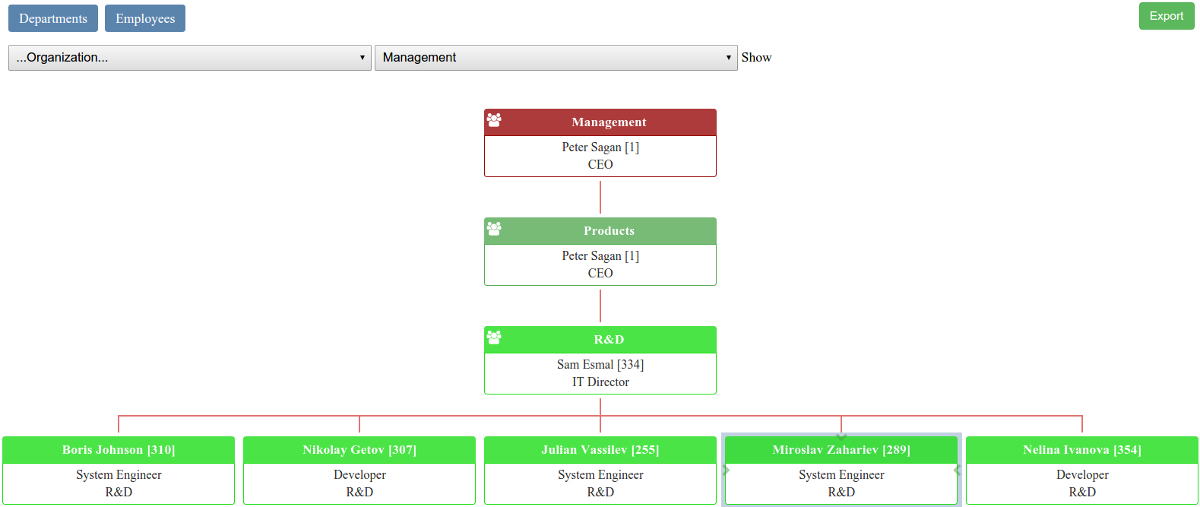Click Sam Esmal [334] name
The width and height of the screenshot is (1200, 507).
[600, 365]
